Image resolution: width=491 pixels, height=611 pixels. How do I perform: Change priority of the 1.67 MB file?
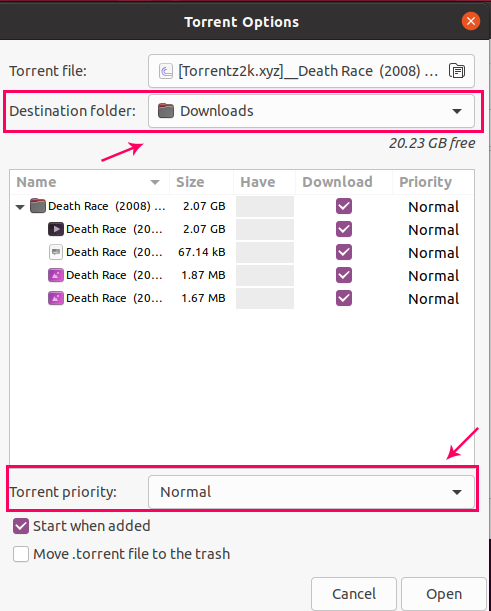pyautogui.click(x=433, y=299)
